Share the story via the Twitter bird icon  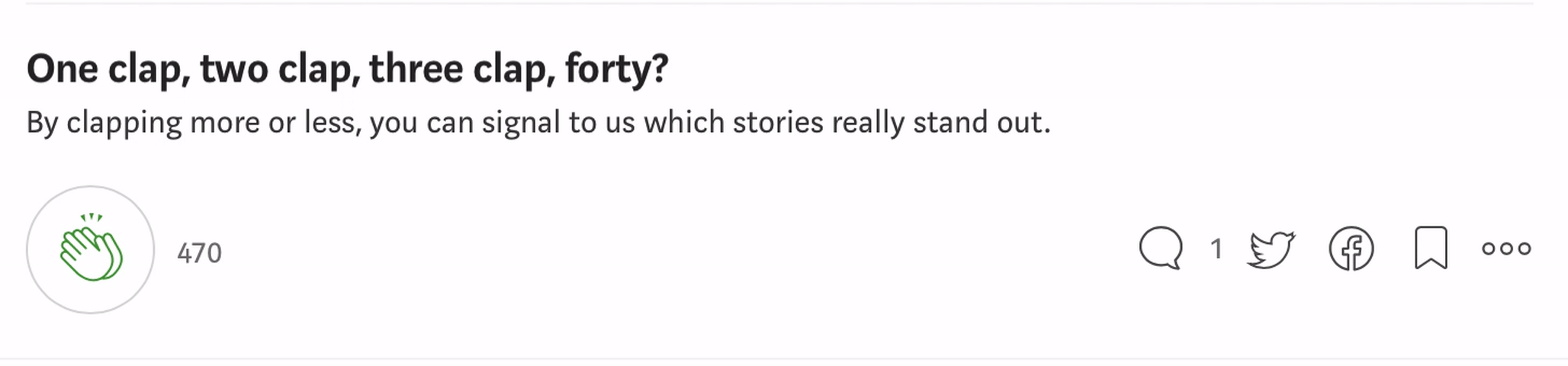click(1271, 249)
